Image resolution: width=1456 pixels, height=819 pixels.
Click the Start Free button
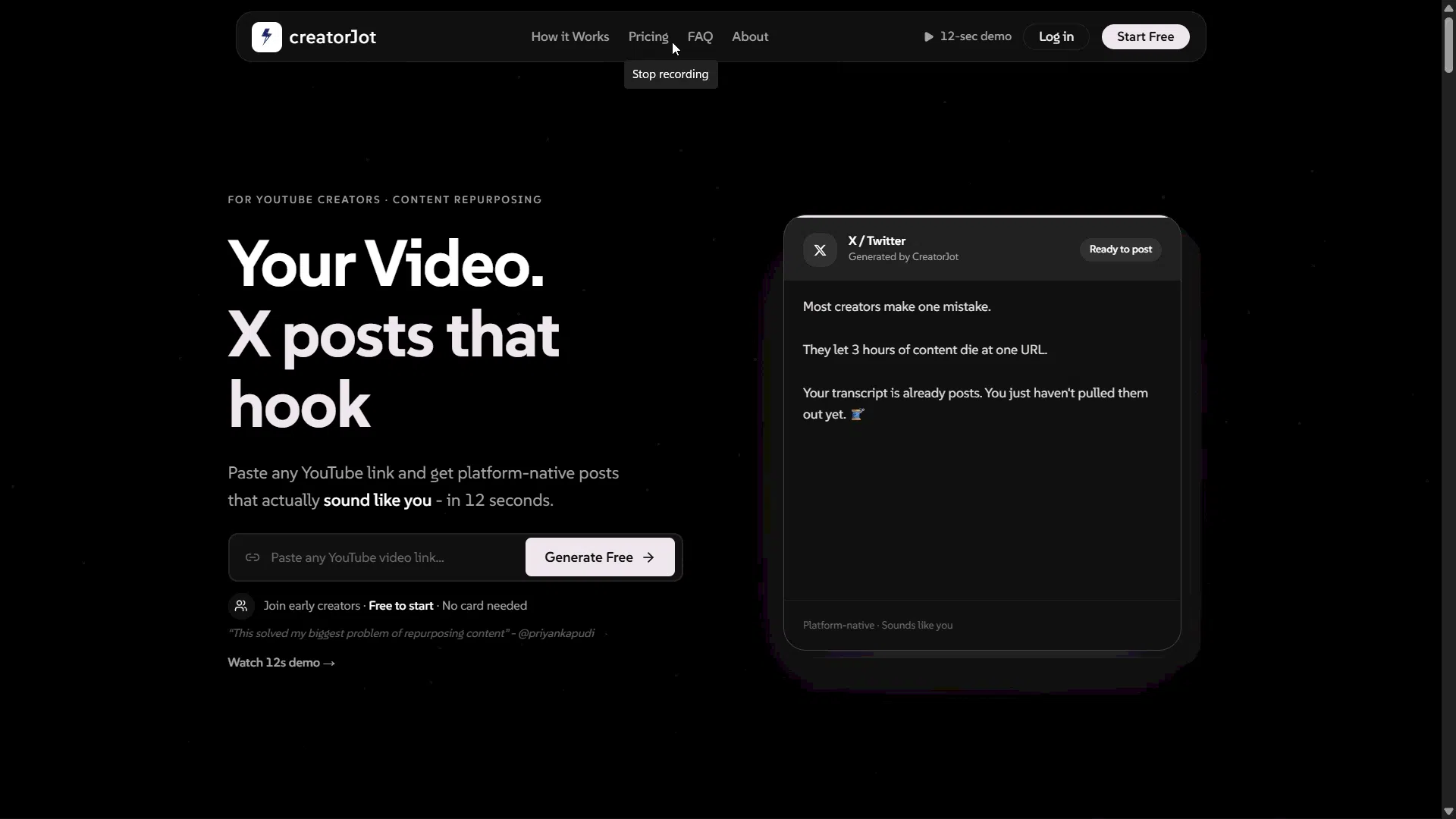click(x=1145, y=36)
